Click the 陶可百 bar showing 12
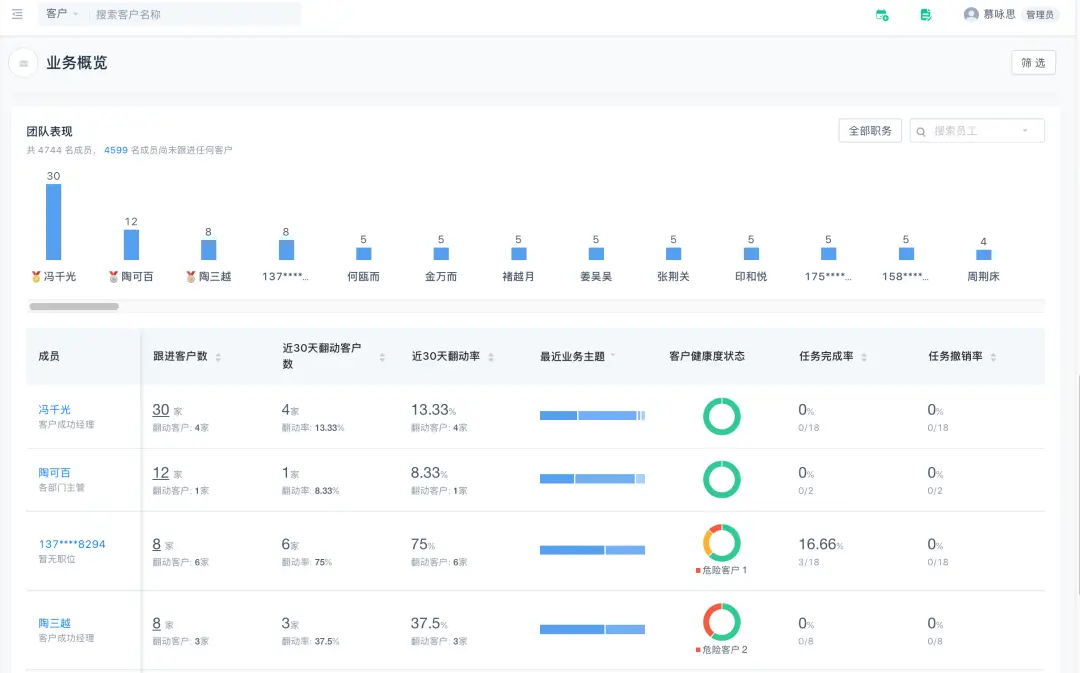 pyautogui.click(x=131, y=245)
